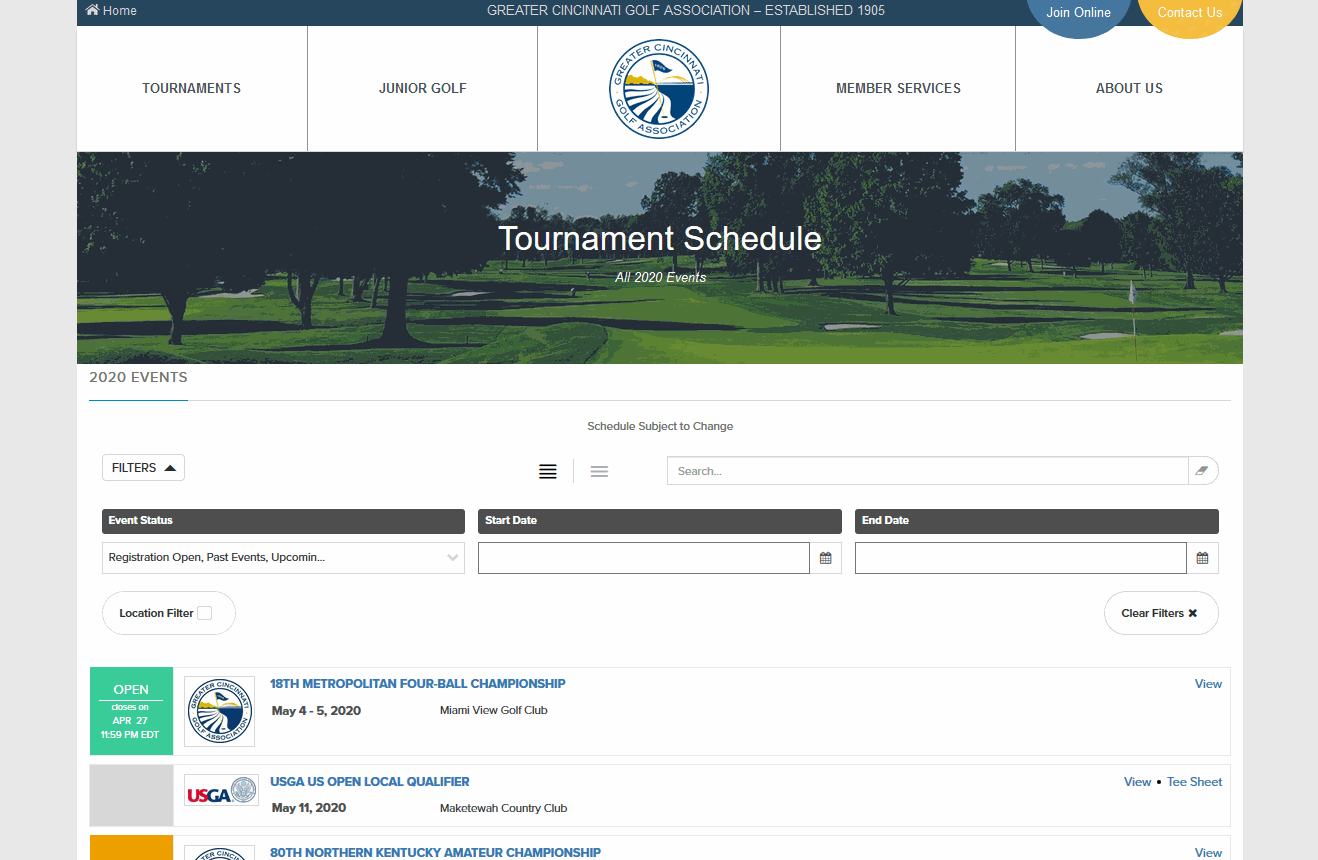This screenshot has width=1318, height=860.
Task: Open the Contact Us button
Action: click(1190, 13)
